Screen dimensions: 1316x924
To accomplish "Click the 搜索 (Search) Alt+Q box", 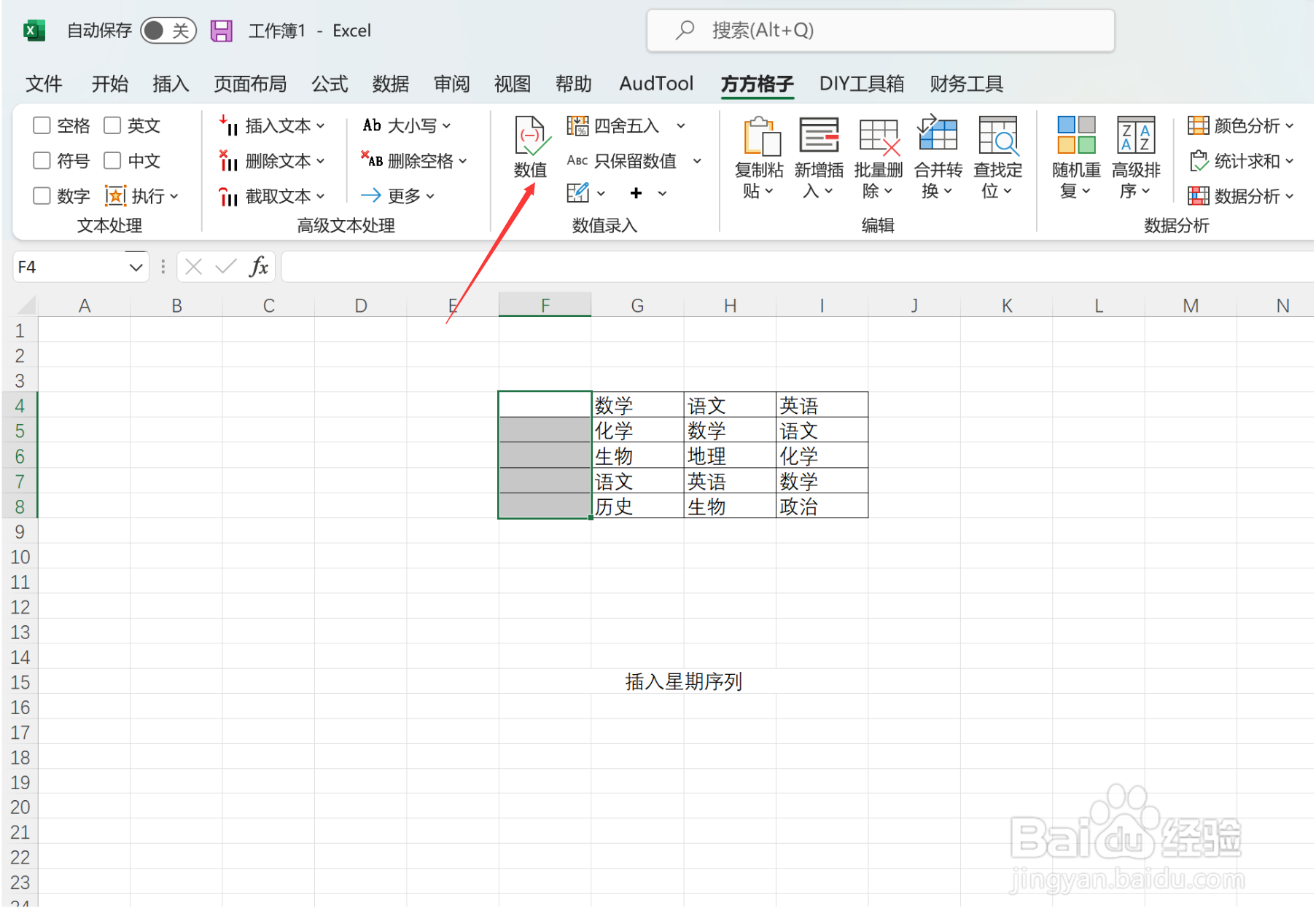I will (881, 31).
